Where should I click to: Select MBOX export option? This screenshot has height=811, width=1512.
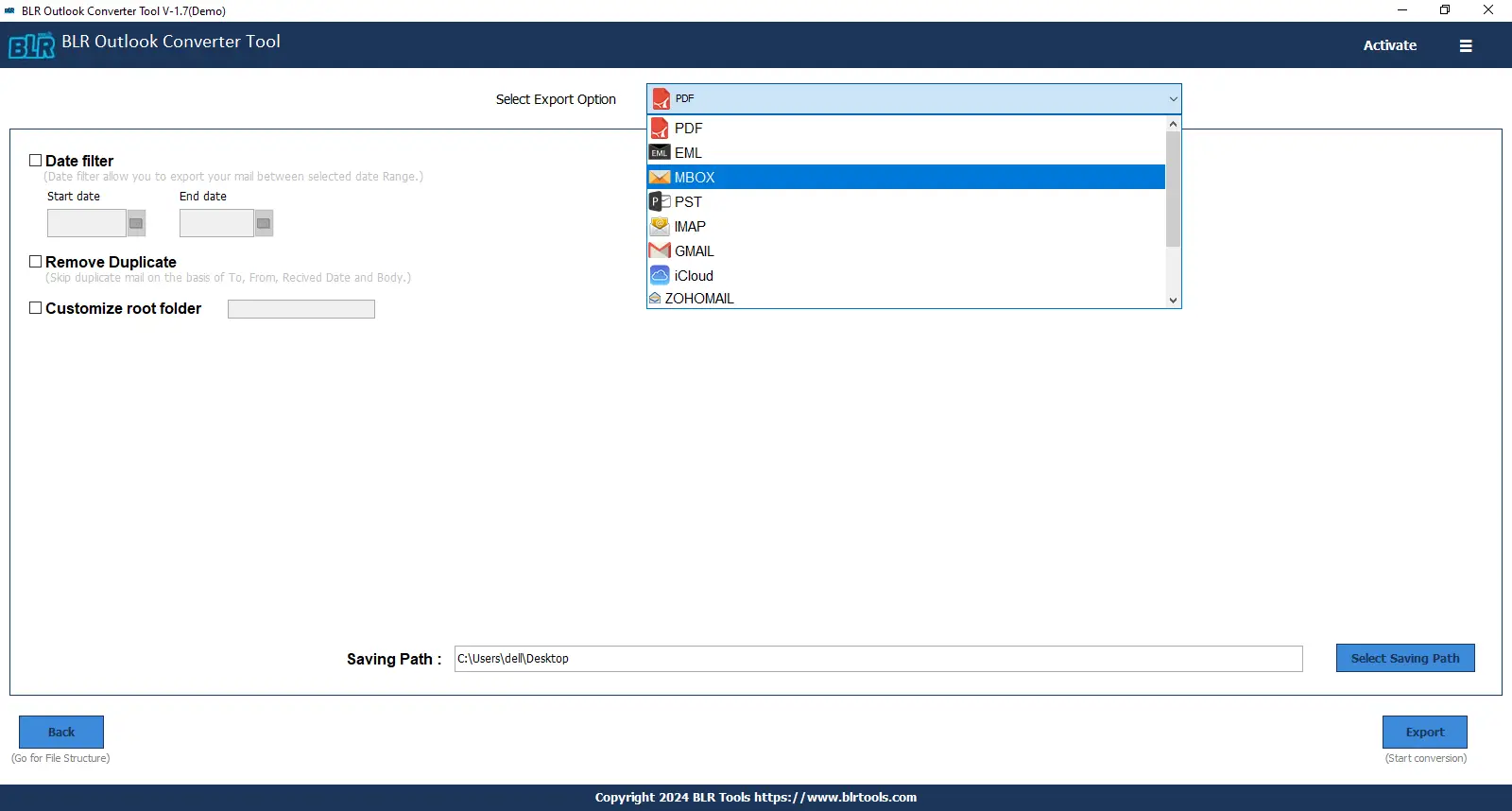click(x=906, y=177)
